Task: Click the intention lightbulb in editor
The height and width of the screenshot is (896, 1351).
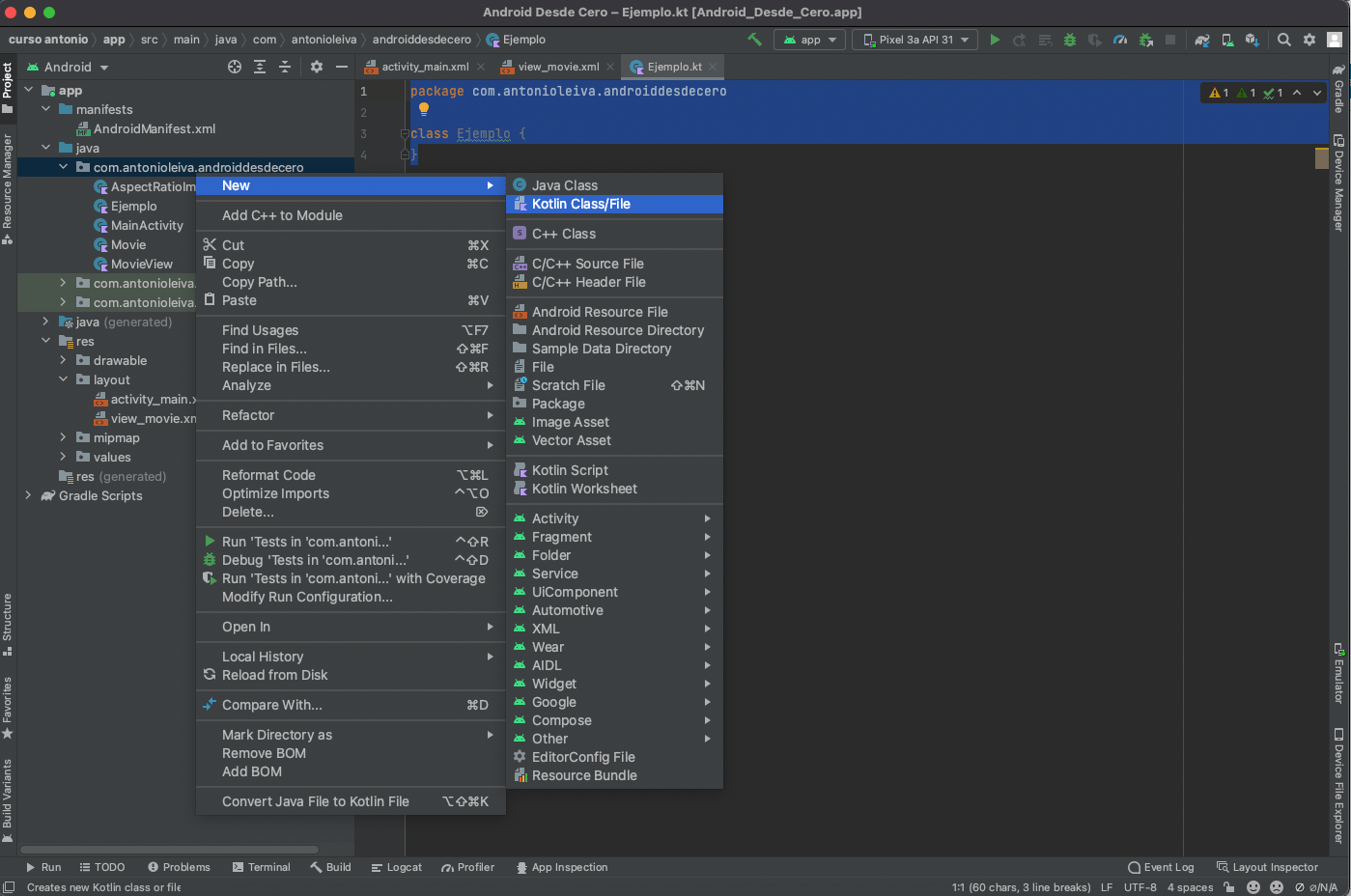Action: point(423,109)
